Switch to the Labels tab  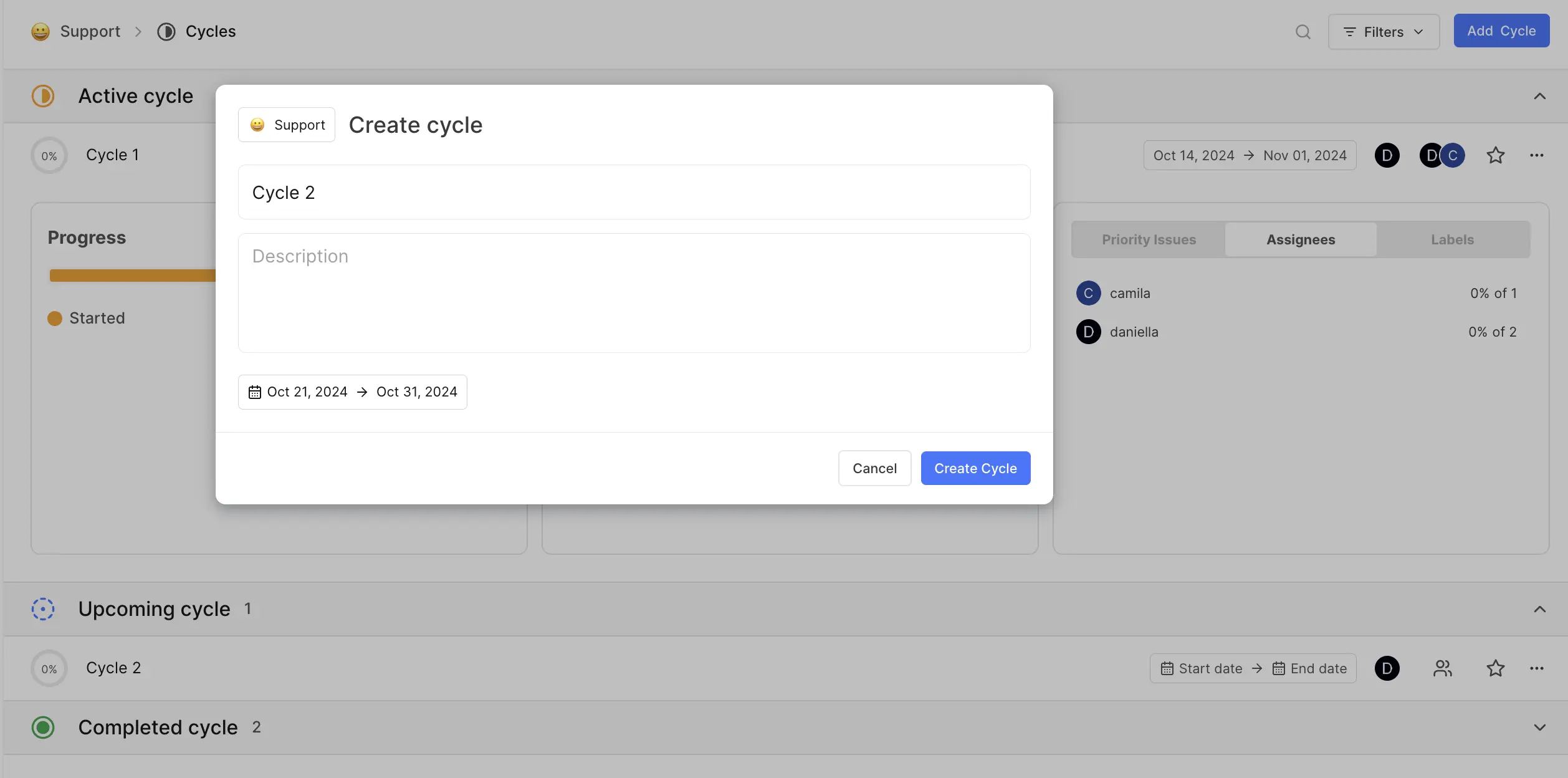pyautogui.click(x=1452, y=238)
